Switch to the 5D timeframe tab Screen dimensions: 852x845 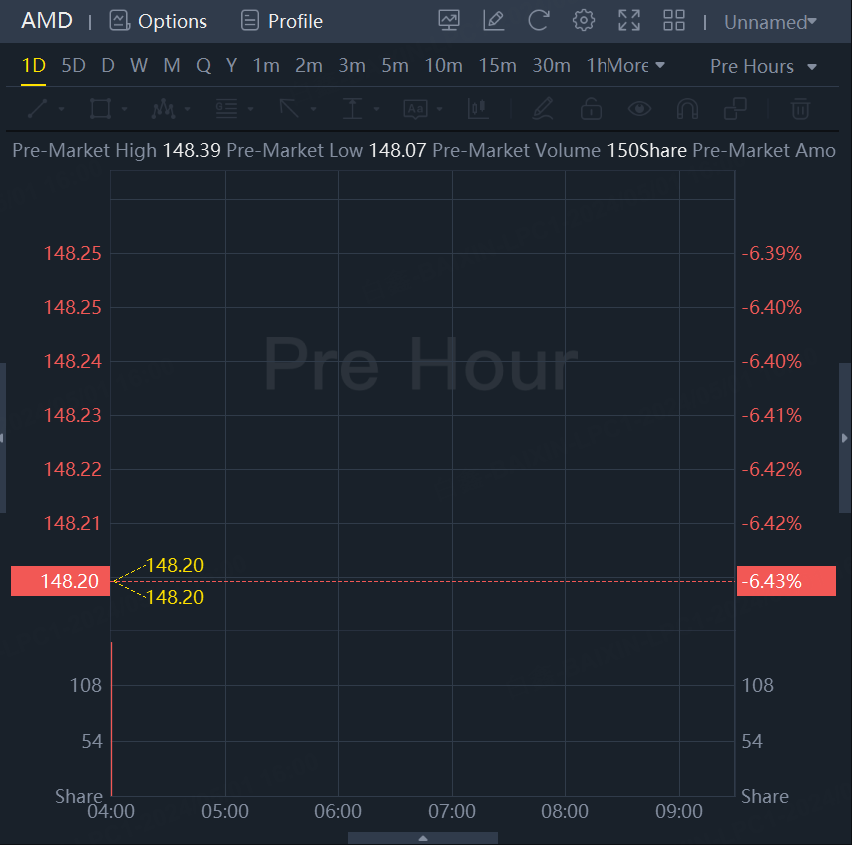click(73, 66)
